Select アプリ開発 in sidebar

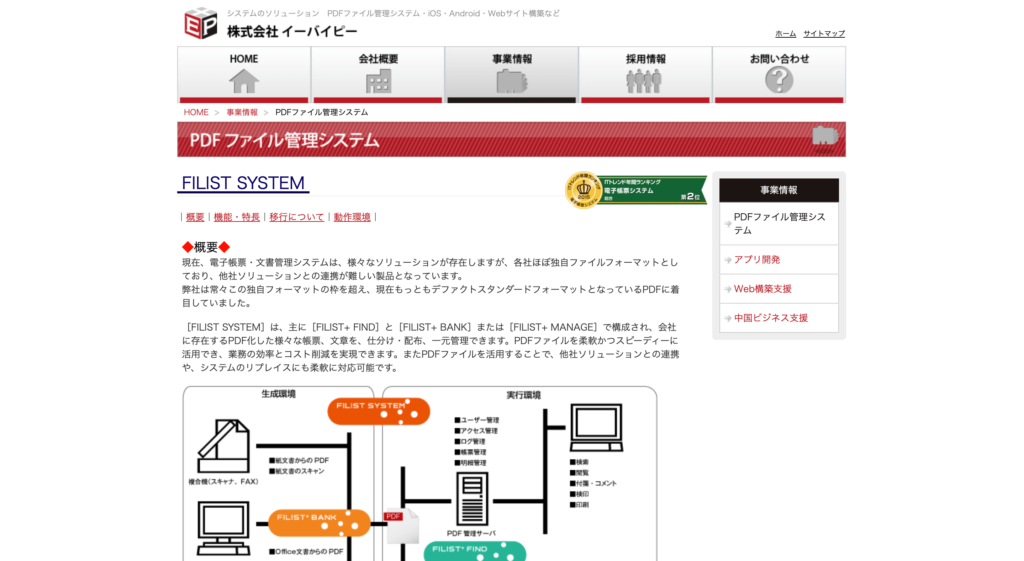coord(779,259)
